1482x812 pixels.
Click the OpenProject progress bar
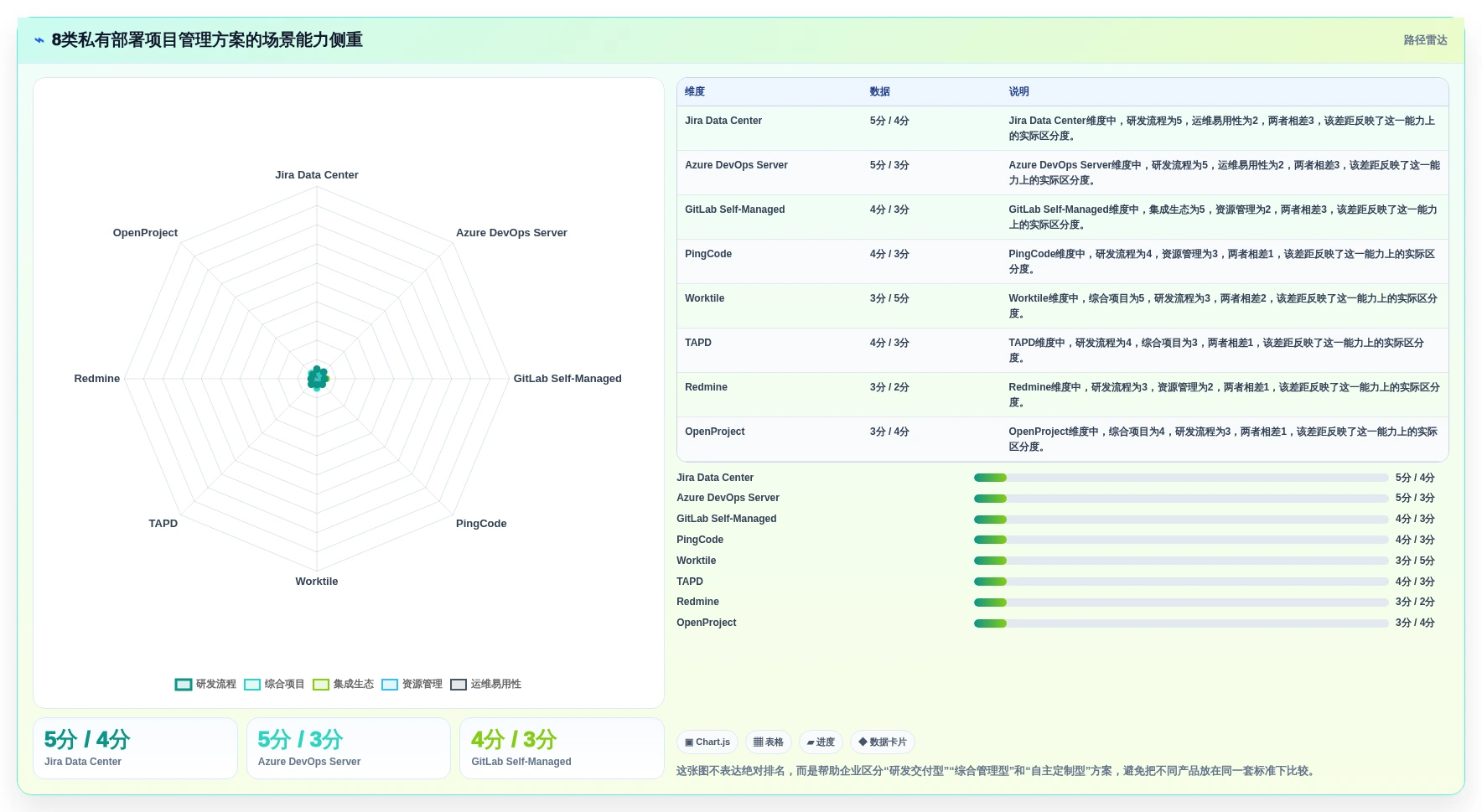point(1181,623)
